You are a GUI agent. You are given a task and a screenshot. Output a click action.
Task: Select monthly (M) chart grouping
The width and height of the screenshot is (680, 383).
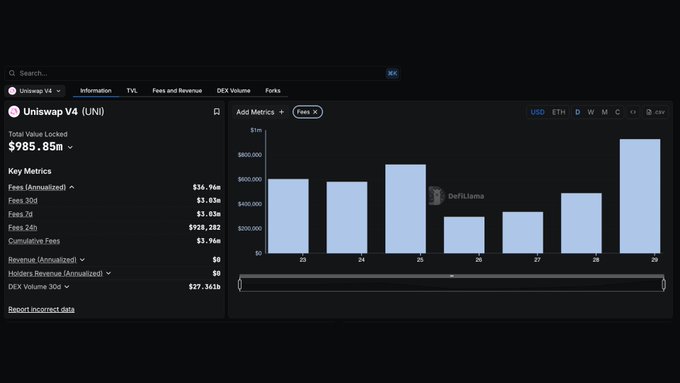pyautogui.click(x=605, y=112)
